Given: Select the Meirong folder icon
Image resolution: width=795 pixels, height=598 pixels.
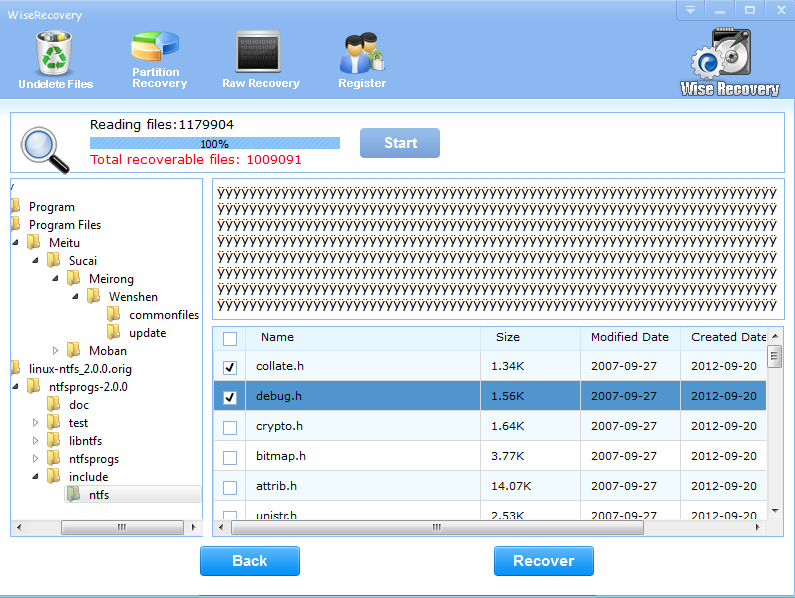Looking at the screenshot, I should [x=74, y=278].
